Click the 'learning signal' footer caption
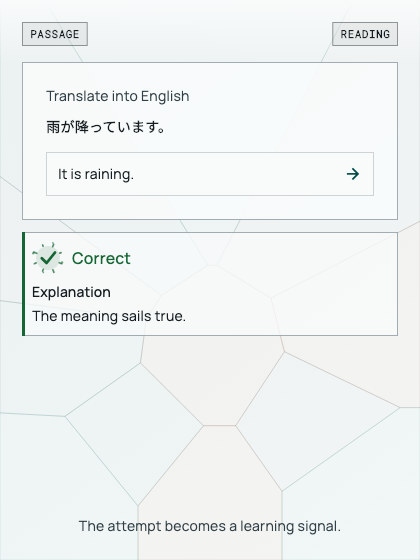 point(210,526)
